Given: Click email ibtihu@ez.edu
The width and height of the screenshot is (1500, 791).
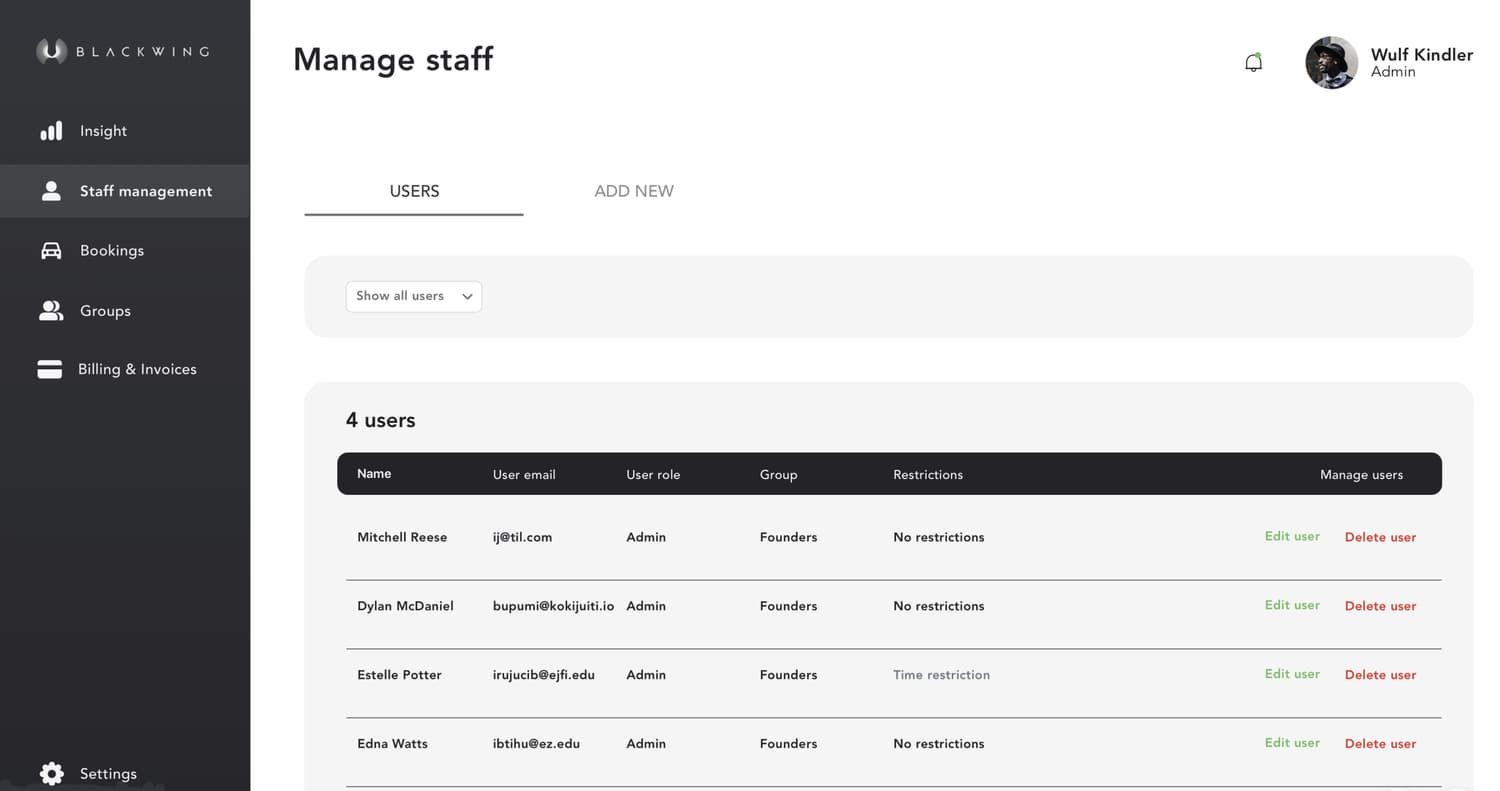Looking at the screenshot, I should pos(536,744).
